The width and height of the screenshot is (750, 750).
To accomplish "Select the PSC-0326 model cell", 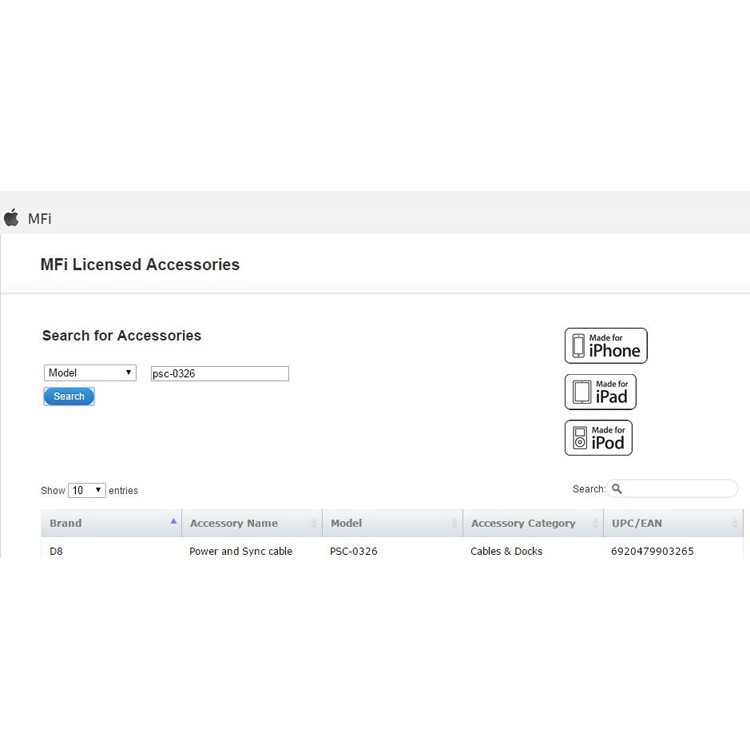I will (353, 551).
